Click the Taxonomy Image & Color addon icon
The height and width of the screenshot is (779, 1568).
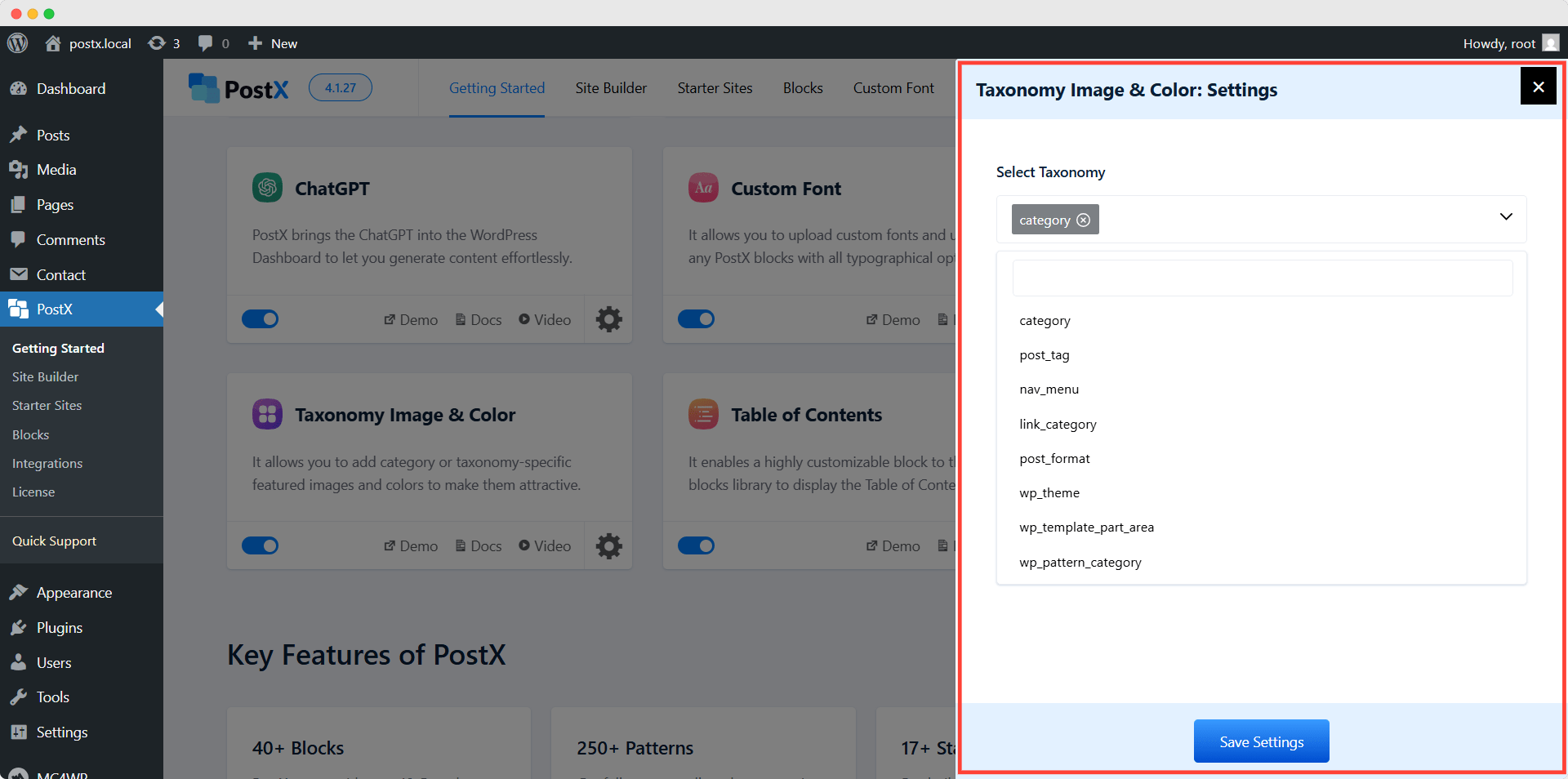[x=267, y=414]
